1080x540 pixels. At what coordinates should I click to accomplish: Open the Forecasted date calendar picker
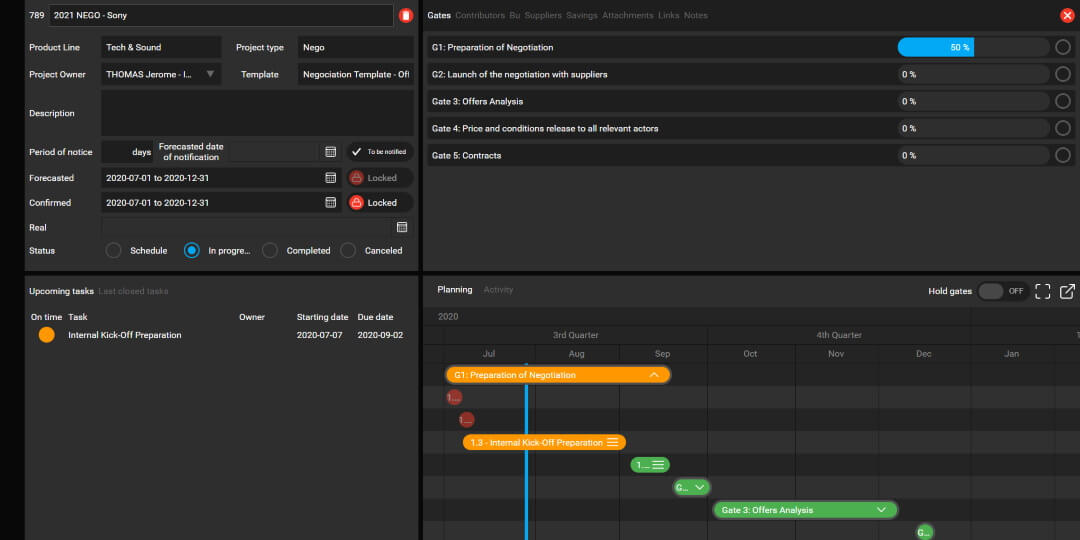pos(330,178)
